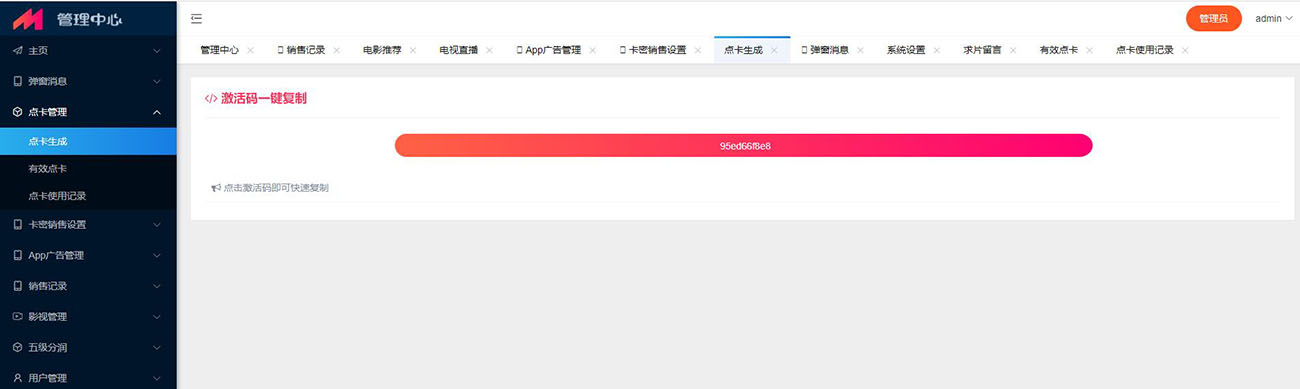
Task: Click the phone icon beside 销售记录 in sidebar
Action: click(17, 286)
